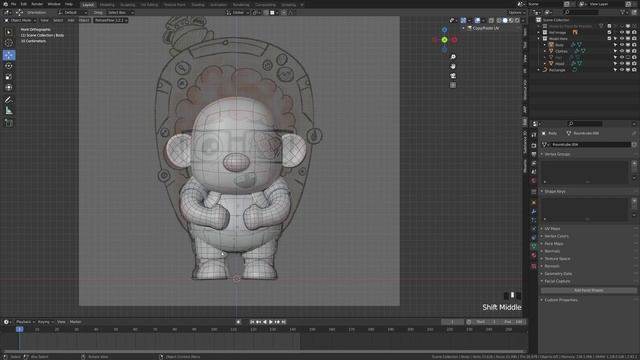Open the Edit menu
The width and height of the screenshot is (640, 360).
24,4
